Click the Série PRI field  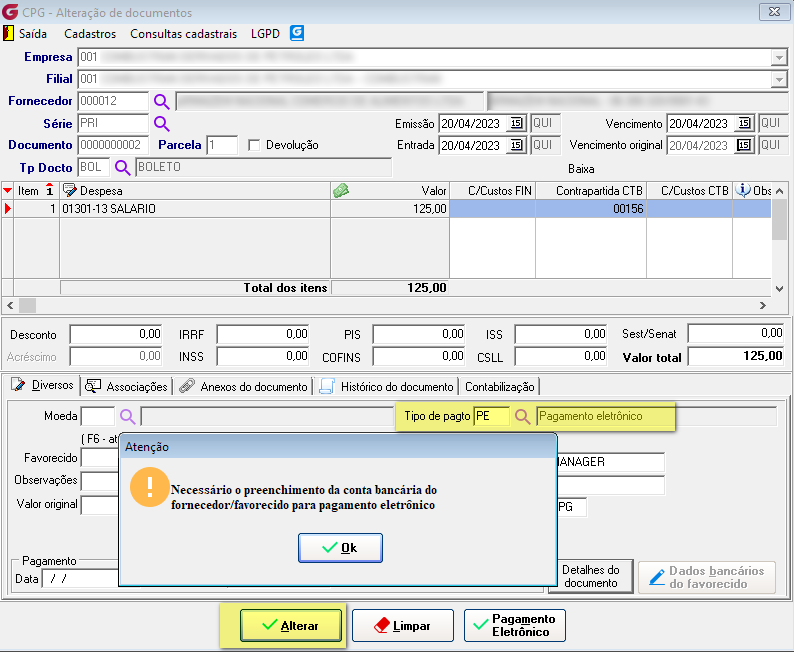(x=113, y=124)
